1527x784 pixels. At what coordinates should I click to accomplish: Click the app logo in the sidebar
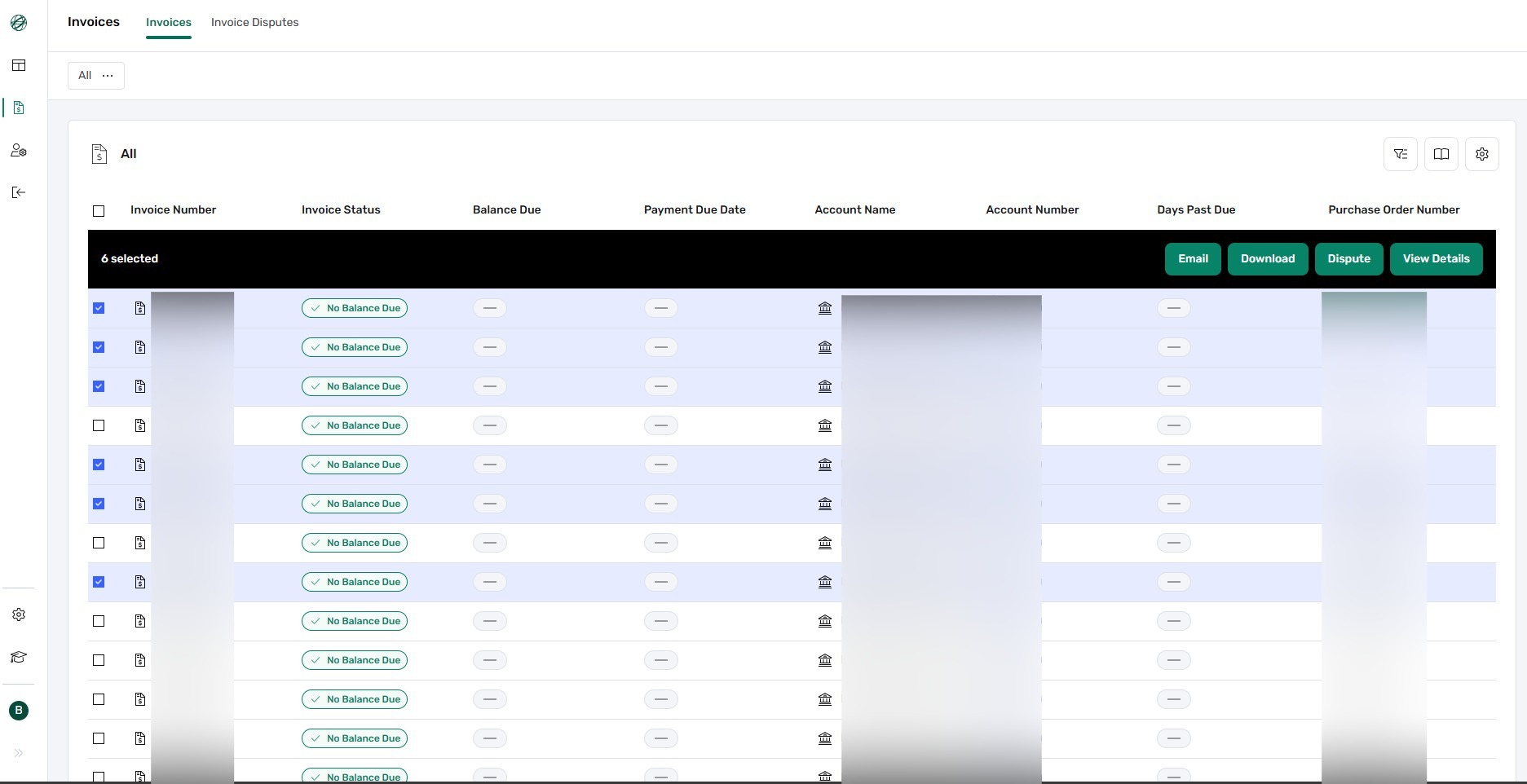(19, 23)
